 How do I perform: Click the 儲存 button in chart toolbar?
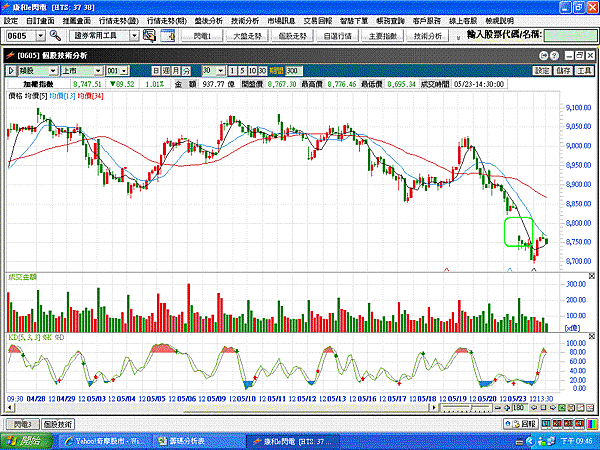pos(563,71)
